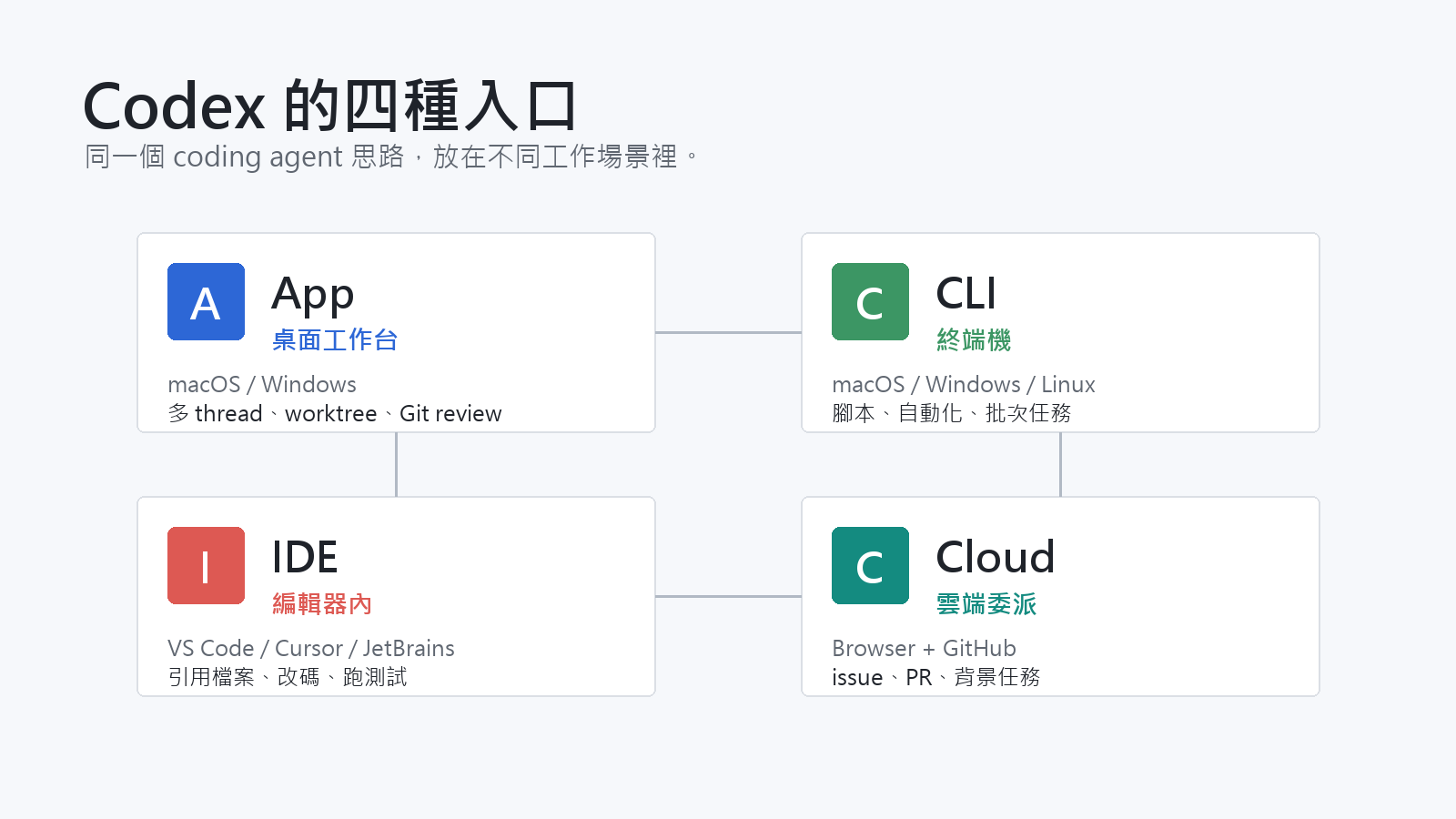Click the line "多 thread、worktree、Git review"
The image size is (1456, 819).
pyautogui.click(x=335, y=413)
